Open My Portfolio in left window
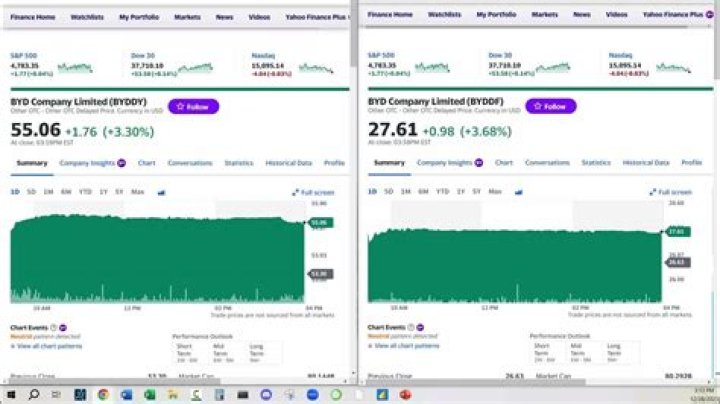 click(139, 17)
